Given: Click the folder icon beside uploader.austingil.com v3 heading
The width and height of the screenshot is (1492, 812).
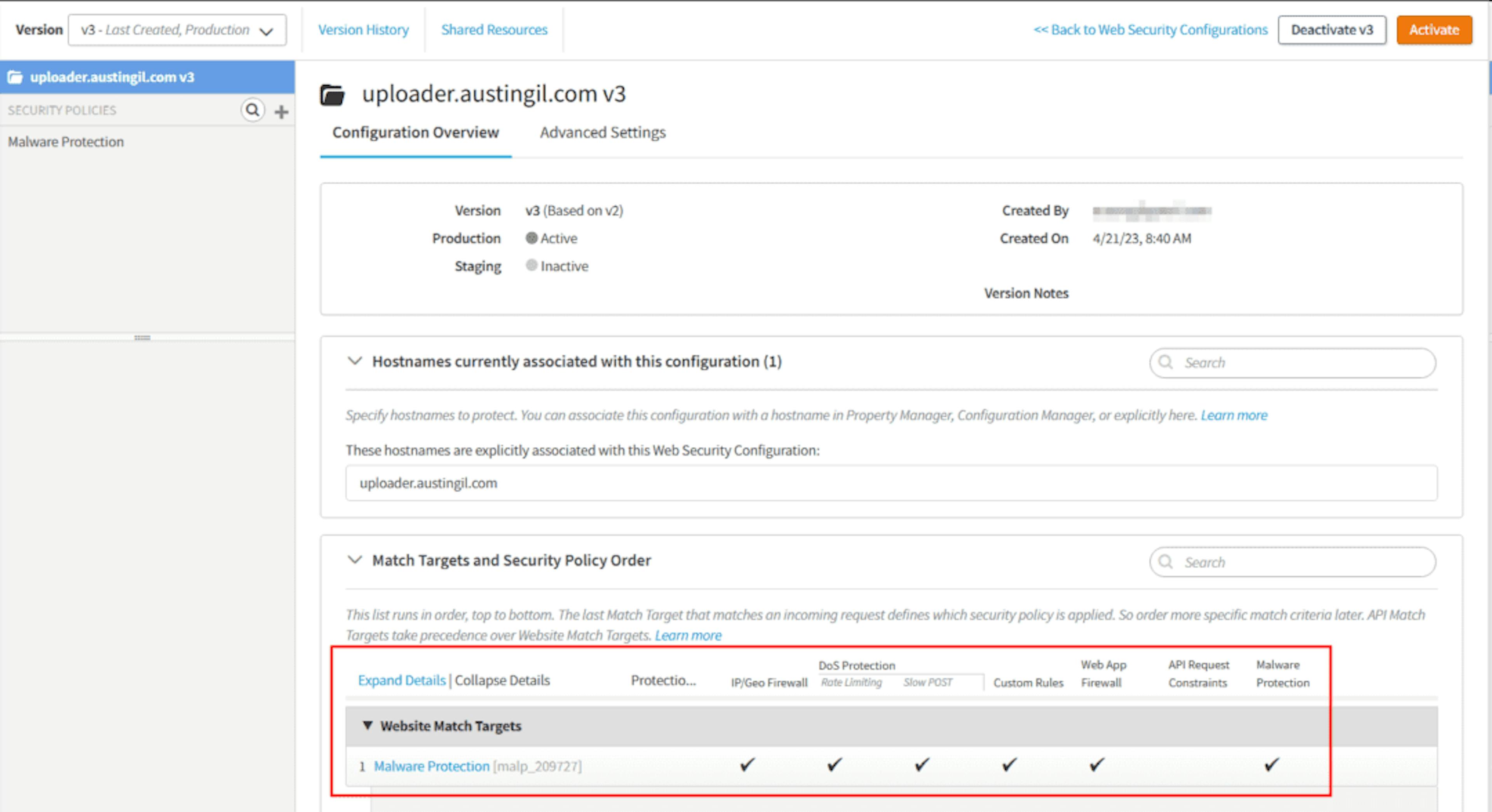Looking at the screenshot, I should (333, 94).
